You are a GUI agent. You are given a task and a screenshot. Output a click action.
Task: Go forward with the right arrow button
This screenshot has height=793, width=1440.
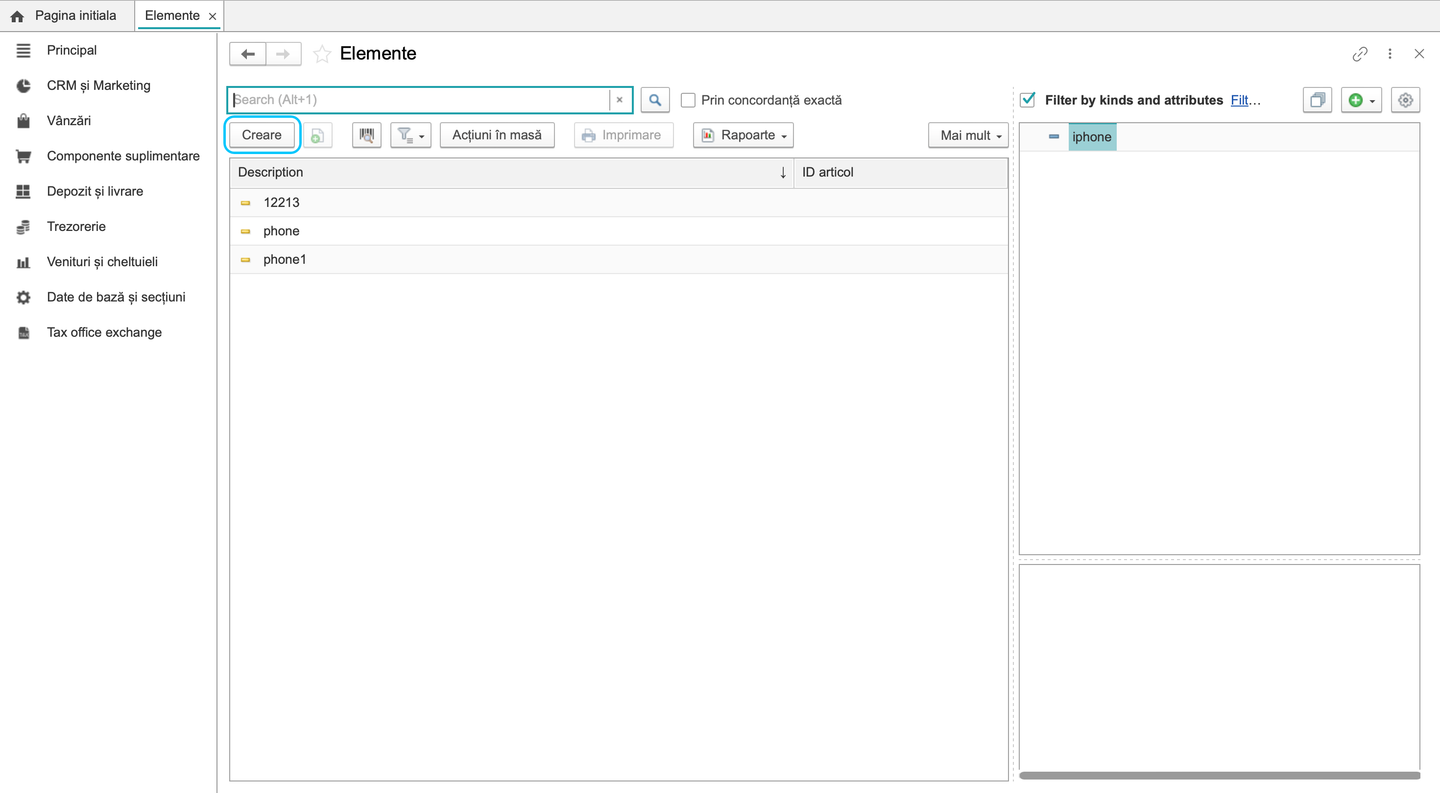tap(283, 54)
